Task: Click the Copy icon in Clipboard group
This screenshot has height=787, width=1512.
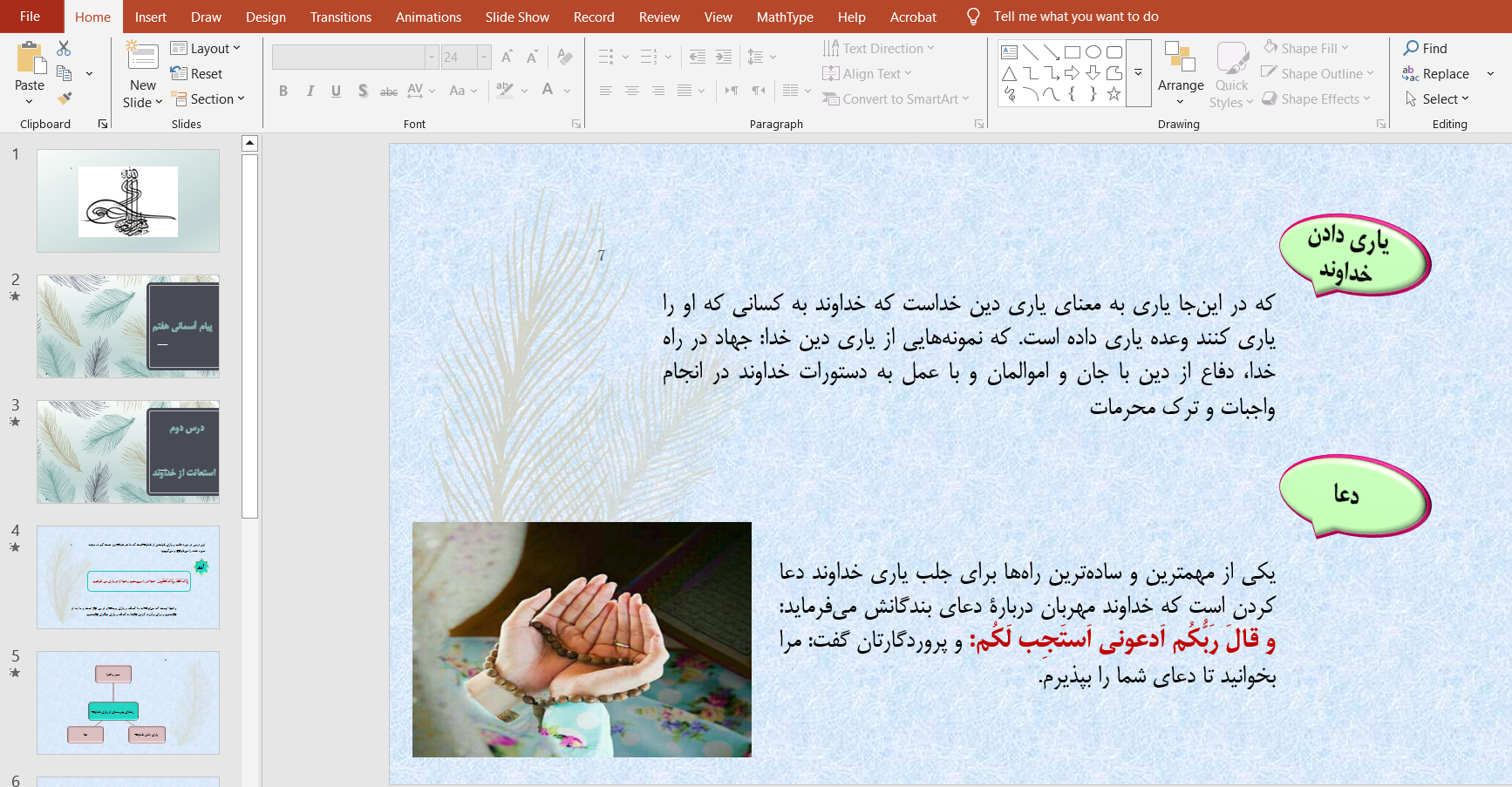Action: (x=64, y=73)
